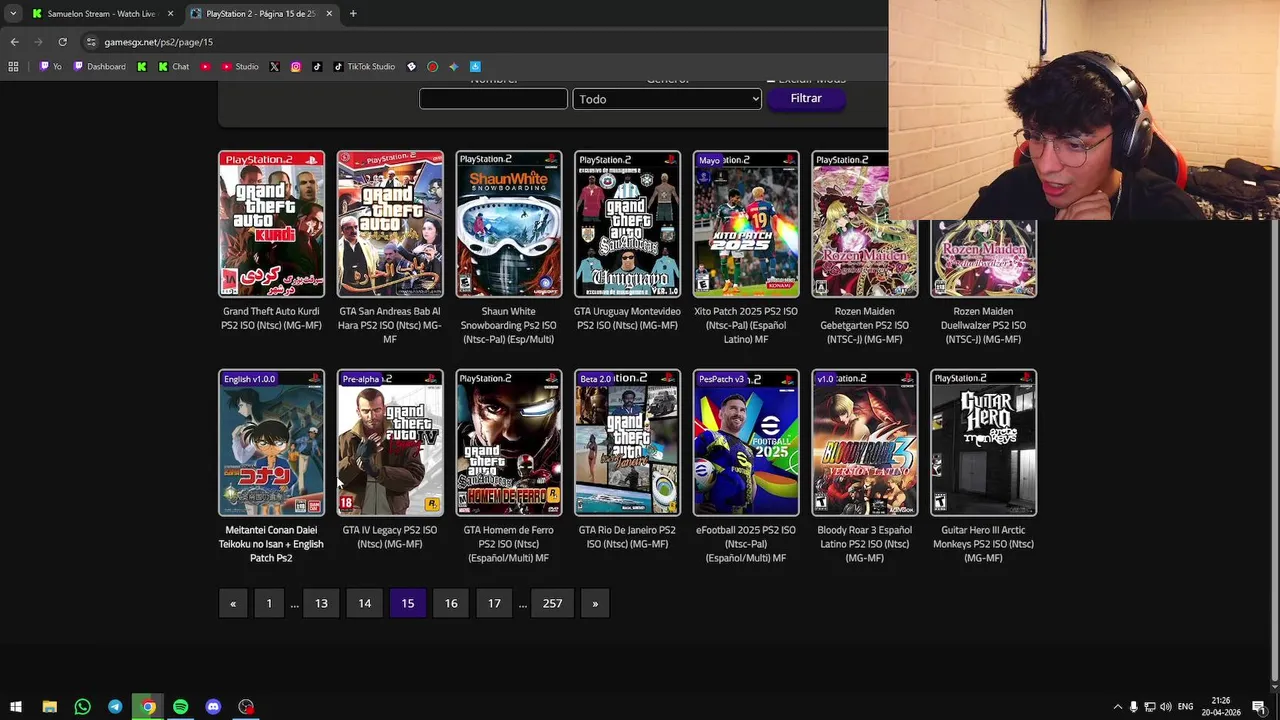This screenshot has height=720, width=1280.
Task: Click the address bar URL
Action: pos(158,42)
